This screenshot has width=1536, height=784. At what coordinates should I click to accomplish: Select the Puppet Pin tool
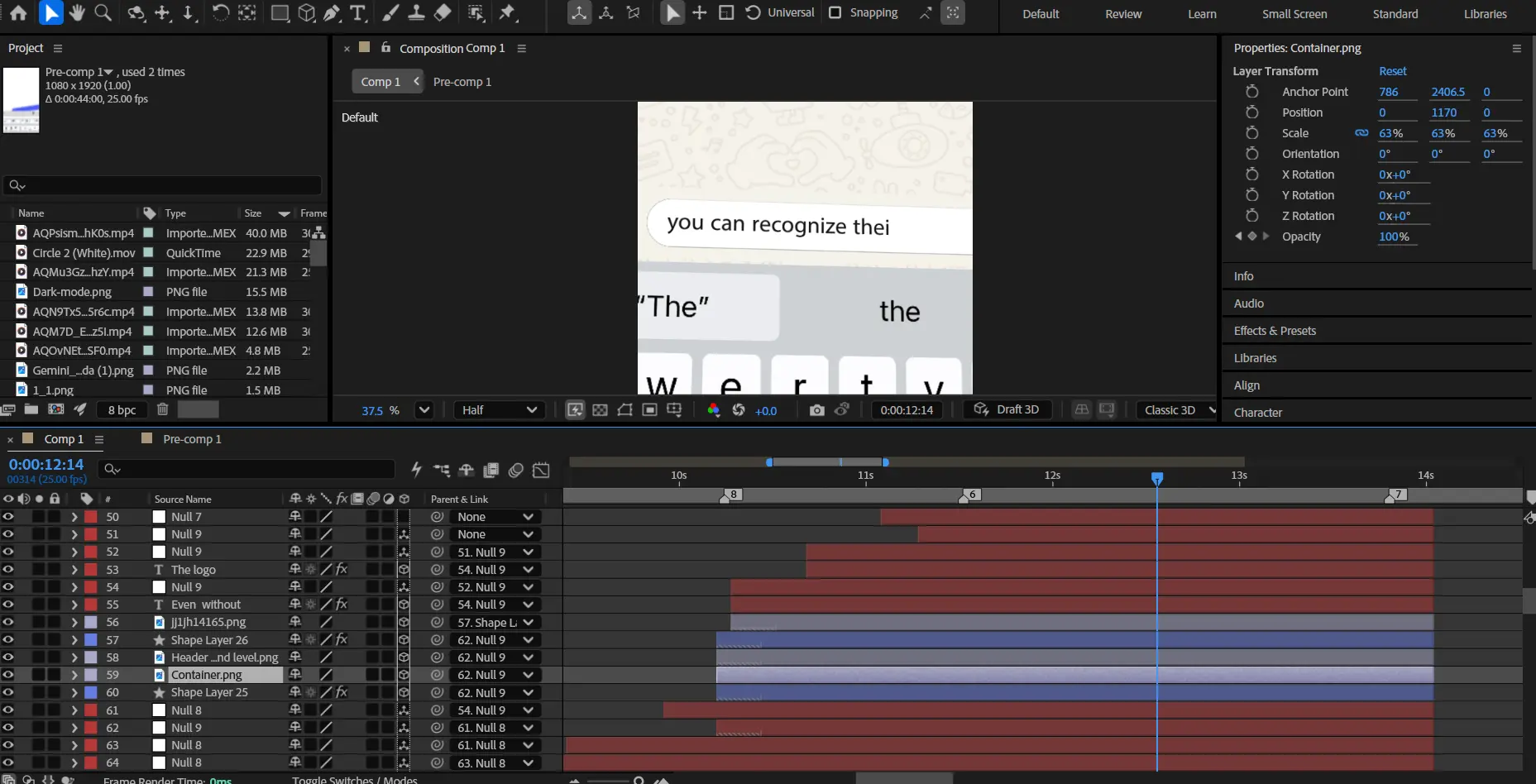click(507, 12)
